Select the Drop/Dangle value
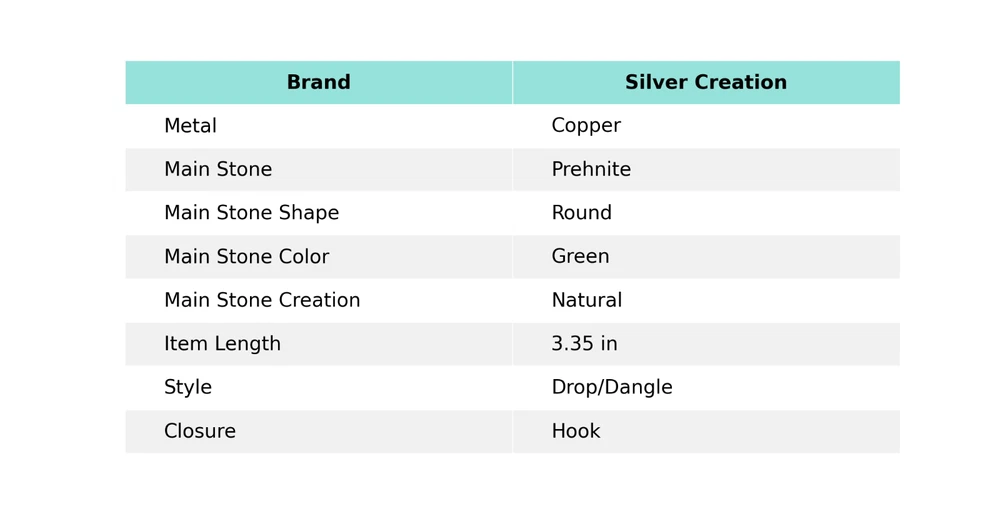This screenshot has height=509, width=1000. [x=611, y=388]
